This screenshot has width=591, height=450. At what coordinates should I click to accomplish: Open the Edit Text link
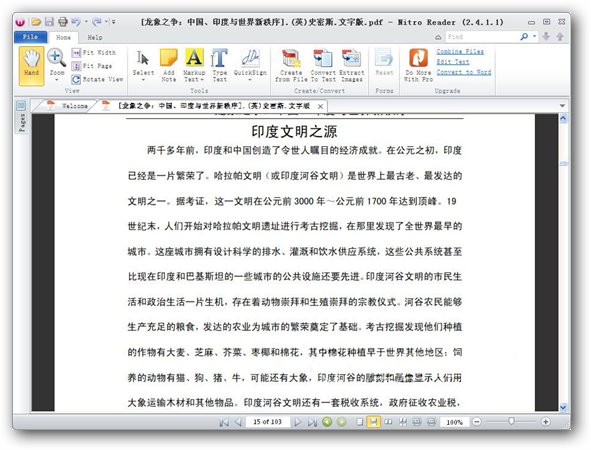[453, 61]
